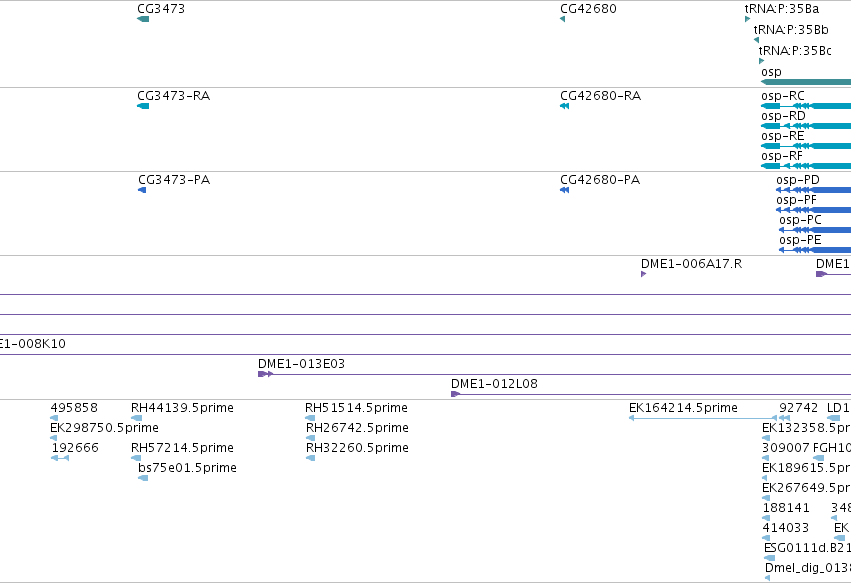Select the ESG0111d.B21 EST glyph

770,559
